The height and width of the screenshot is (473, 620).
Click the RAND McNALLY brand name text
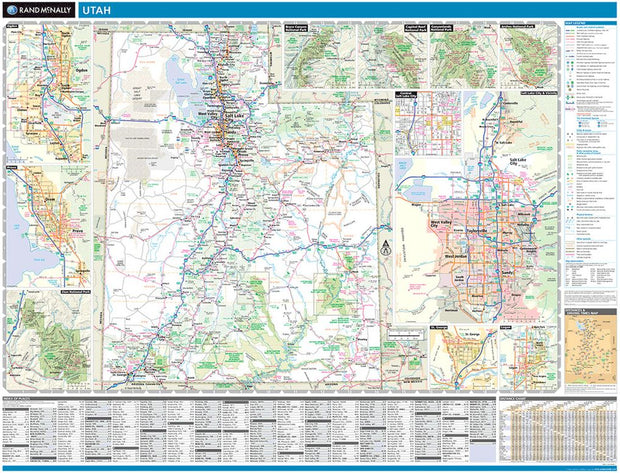pos(44,10)
